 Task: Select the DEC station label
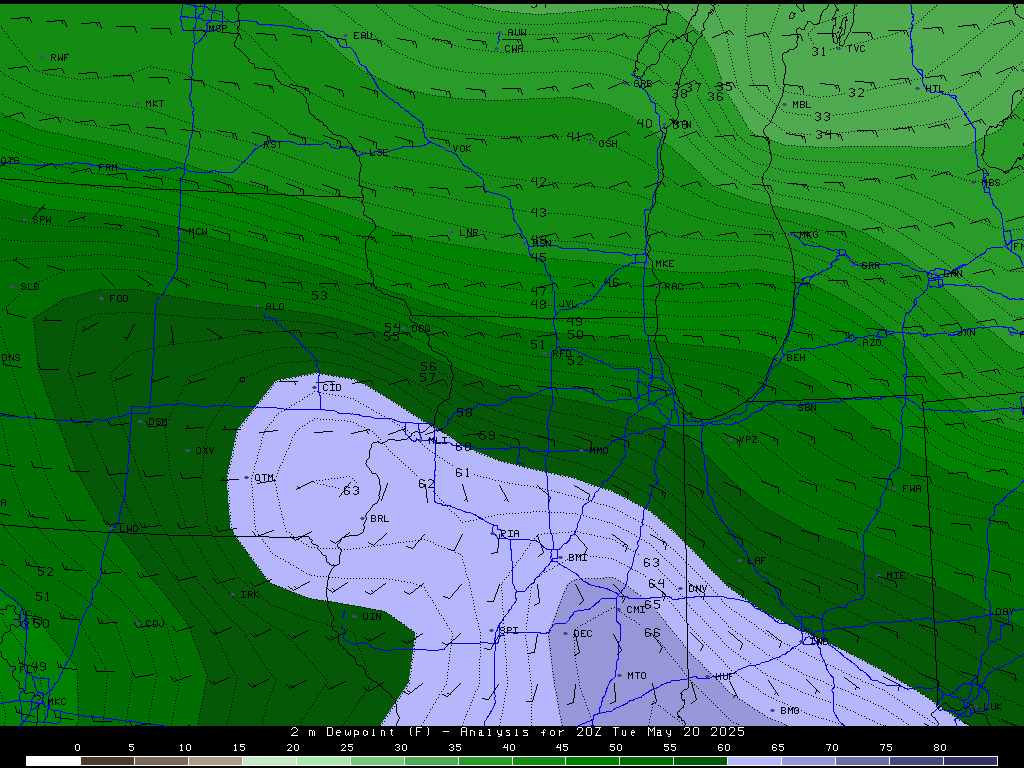[583, 634]
